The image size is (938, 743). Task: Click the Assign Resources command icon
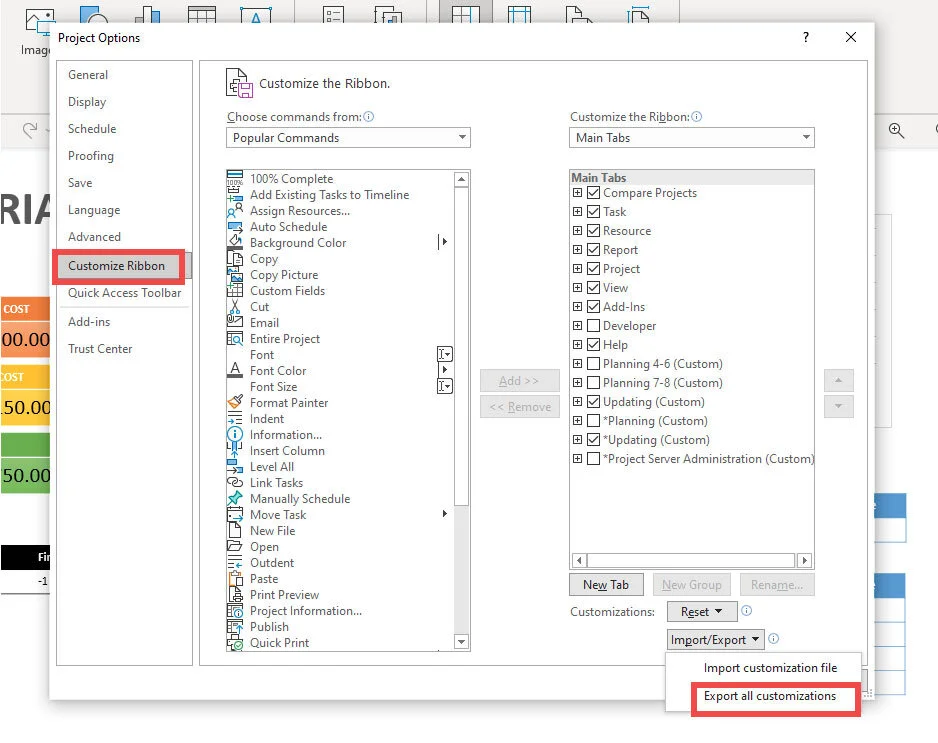(x=234, y=211)
